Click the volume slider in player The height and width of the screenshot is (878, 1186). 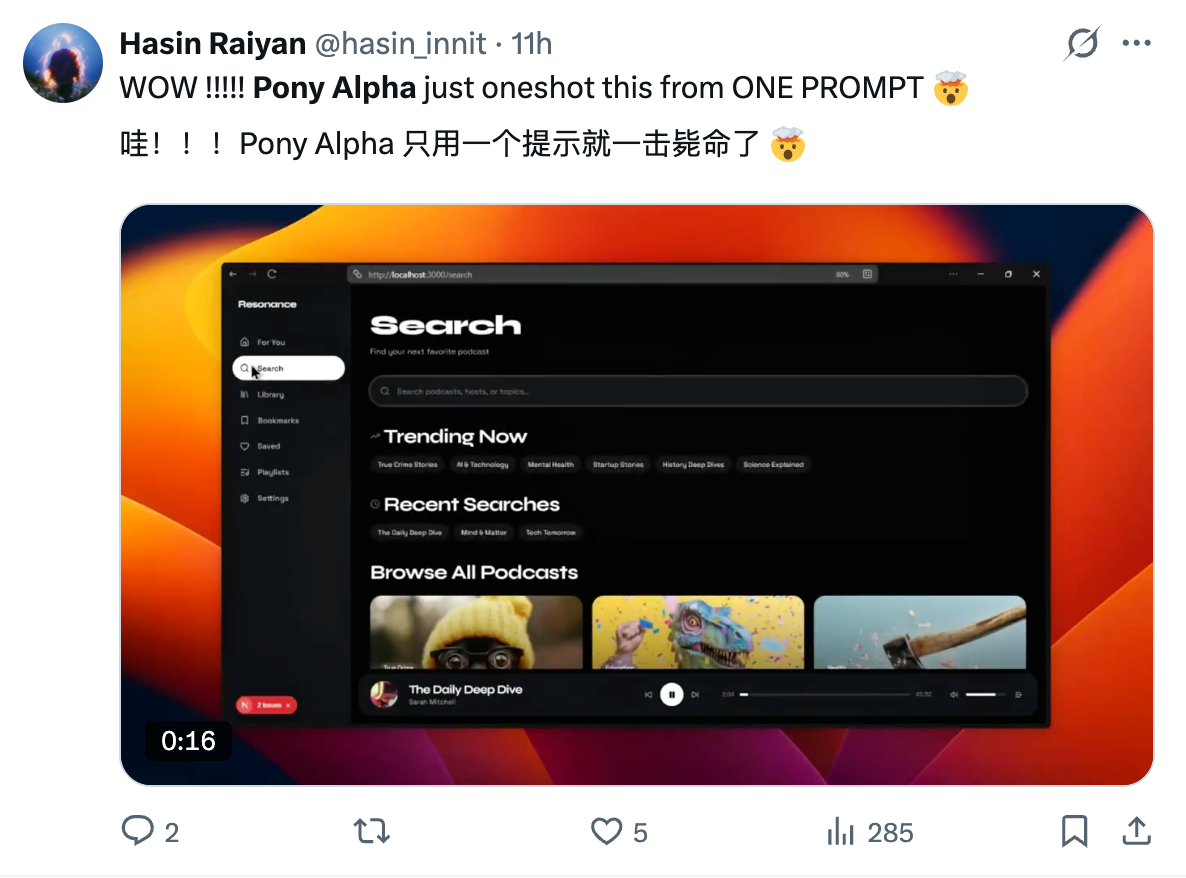coord(985,694)
